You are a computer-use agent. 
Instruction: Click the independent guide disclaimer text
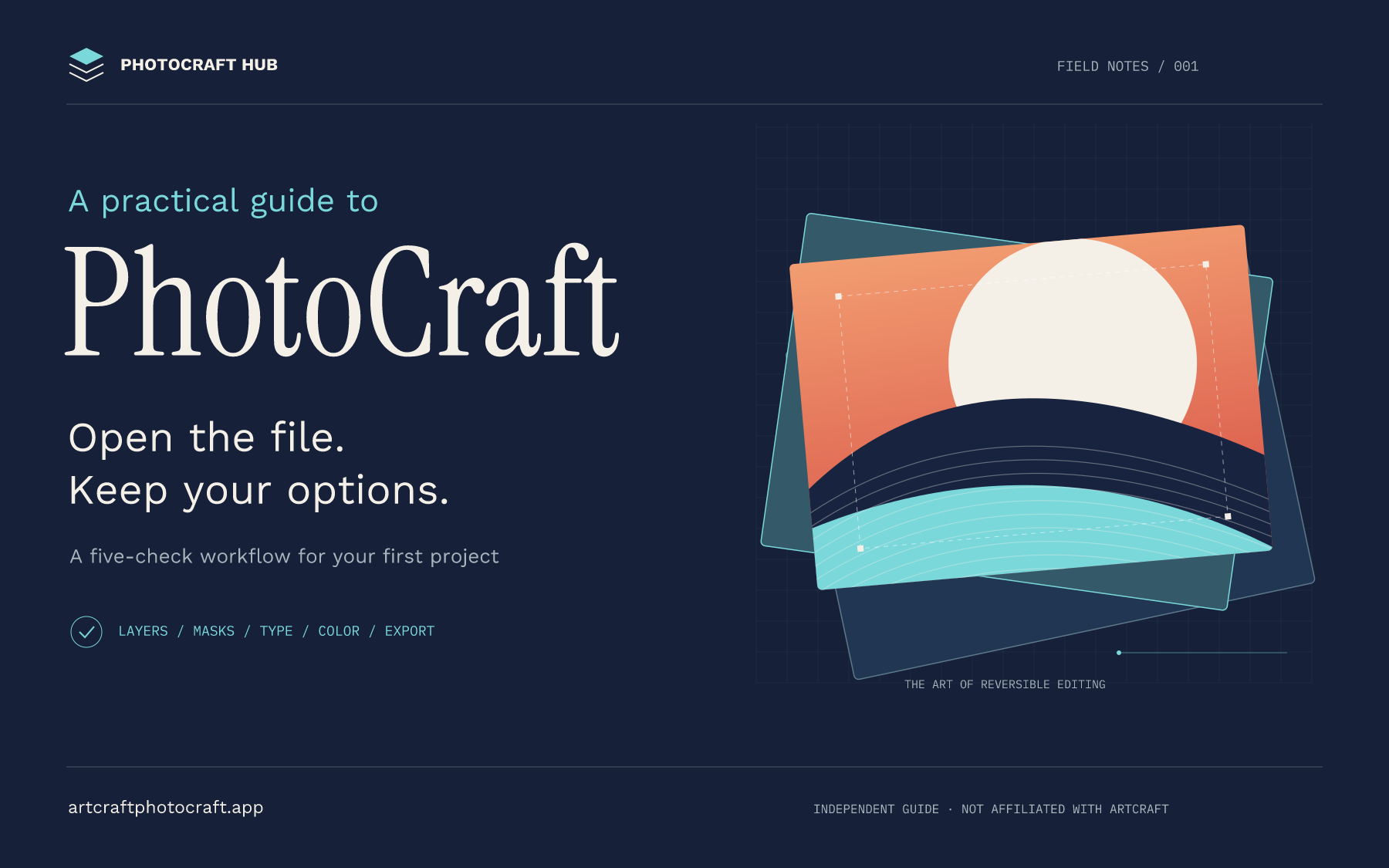(991, 809)
